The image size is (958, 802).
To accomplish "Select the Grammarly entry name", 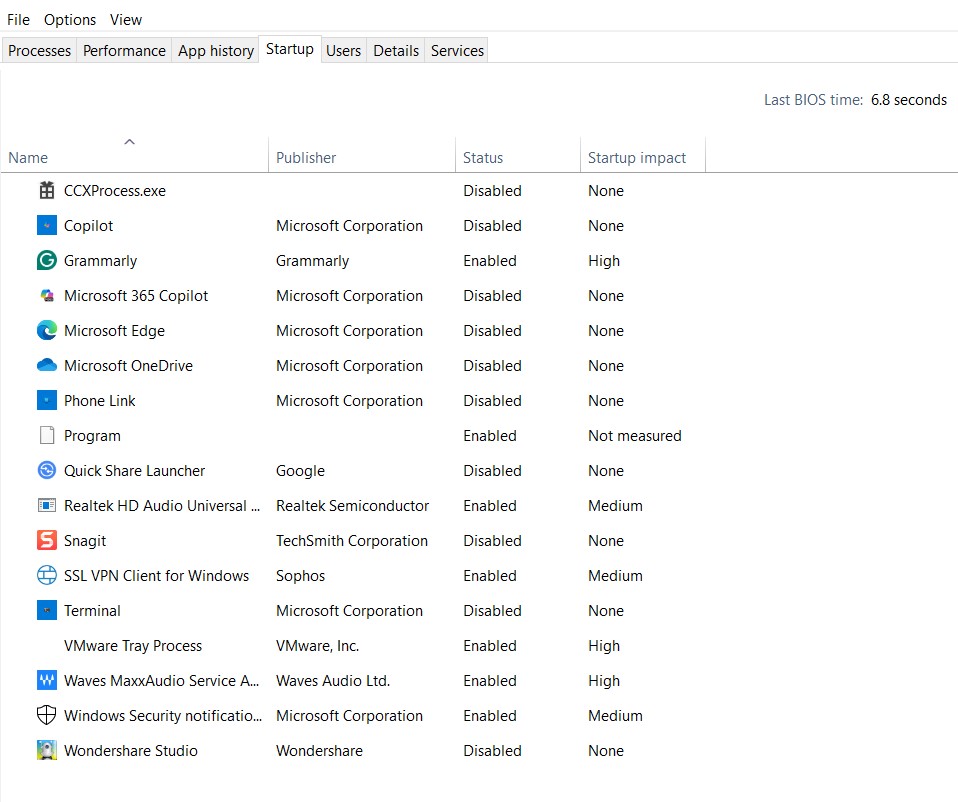I will pos(100,261).
